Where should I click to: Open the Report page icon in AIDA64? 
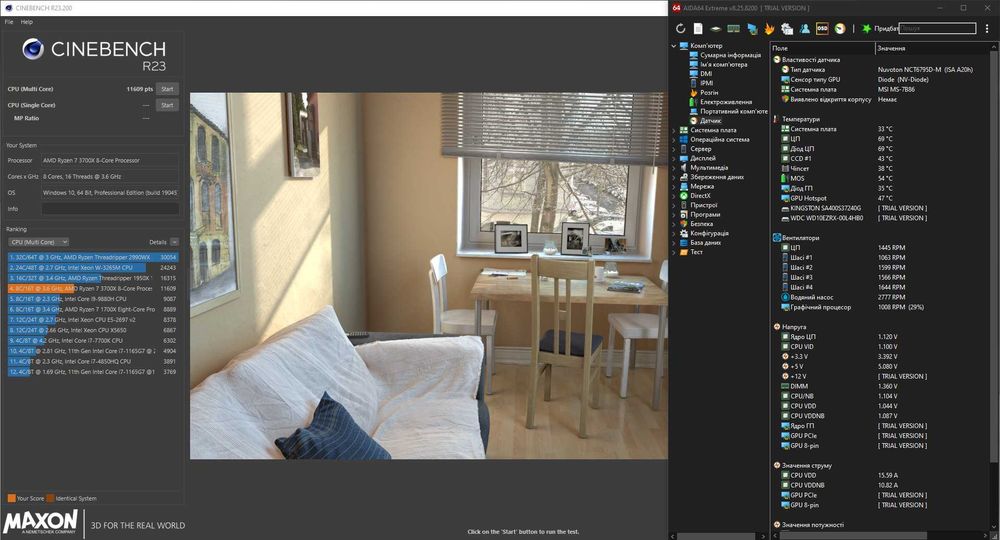click(698, 29)
